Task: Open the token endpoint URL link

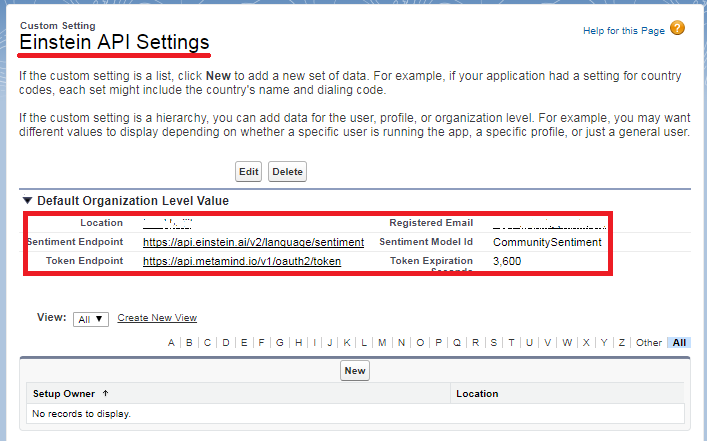Action: [x=242, y=261]
